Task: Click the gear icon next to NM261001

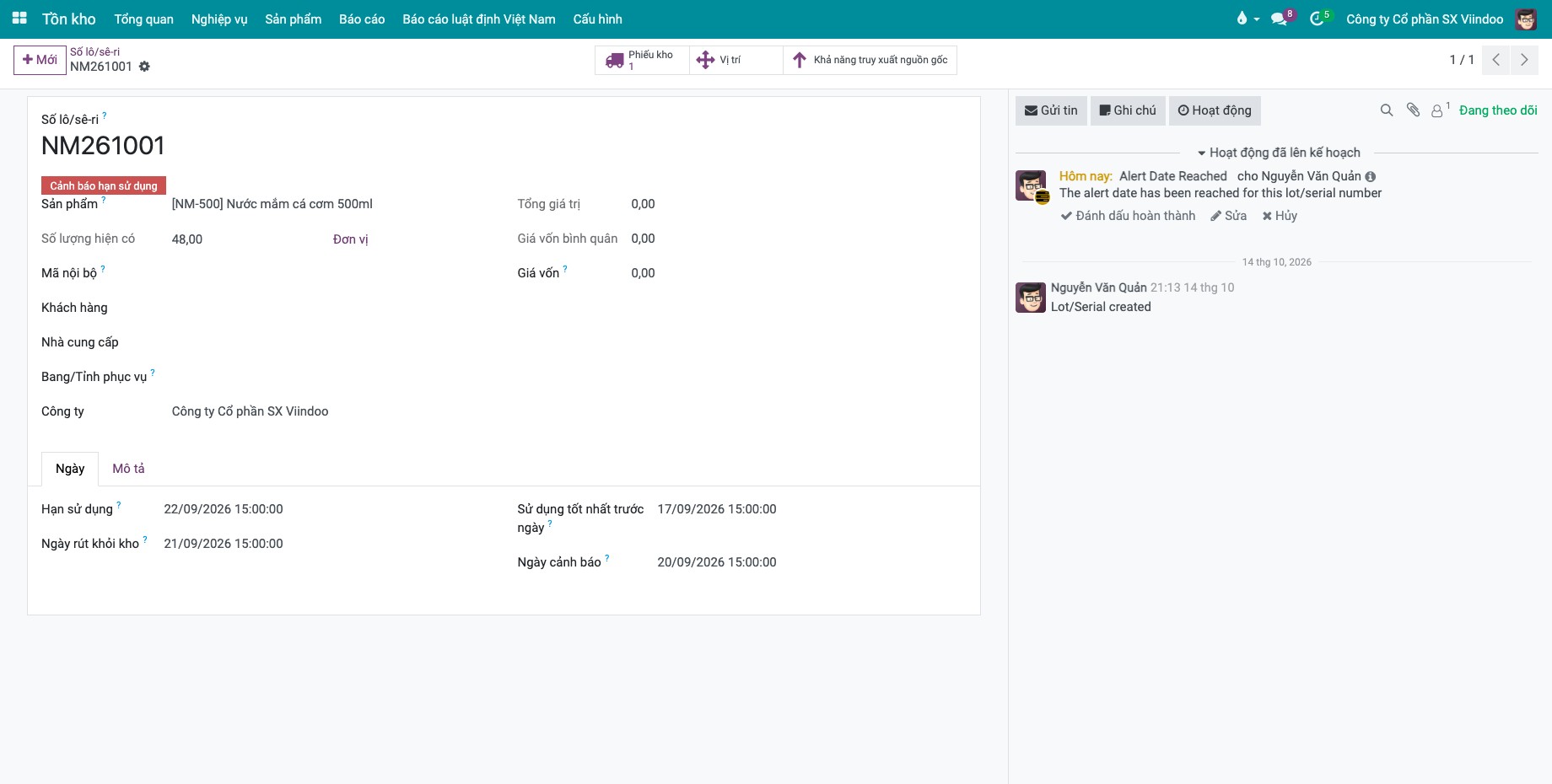Action: 144,67
